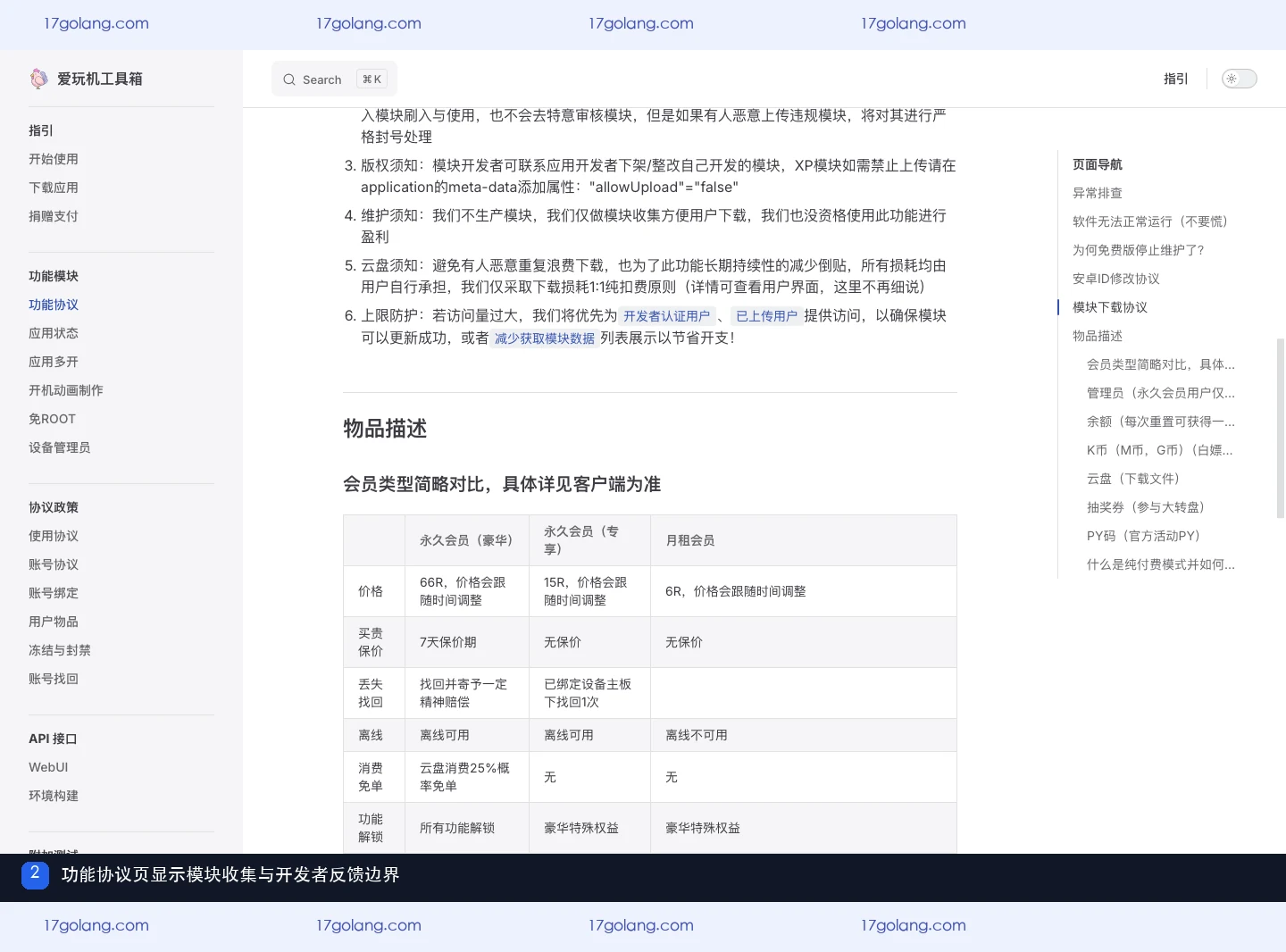Viewport: 1286px width, 952px height.
Task: Go to 下载应用 sidebar page
Action: point(54,188)
